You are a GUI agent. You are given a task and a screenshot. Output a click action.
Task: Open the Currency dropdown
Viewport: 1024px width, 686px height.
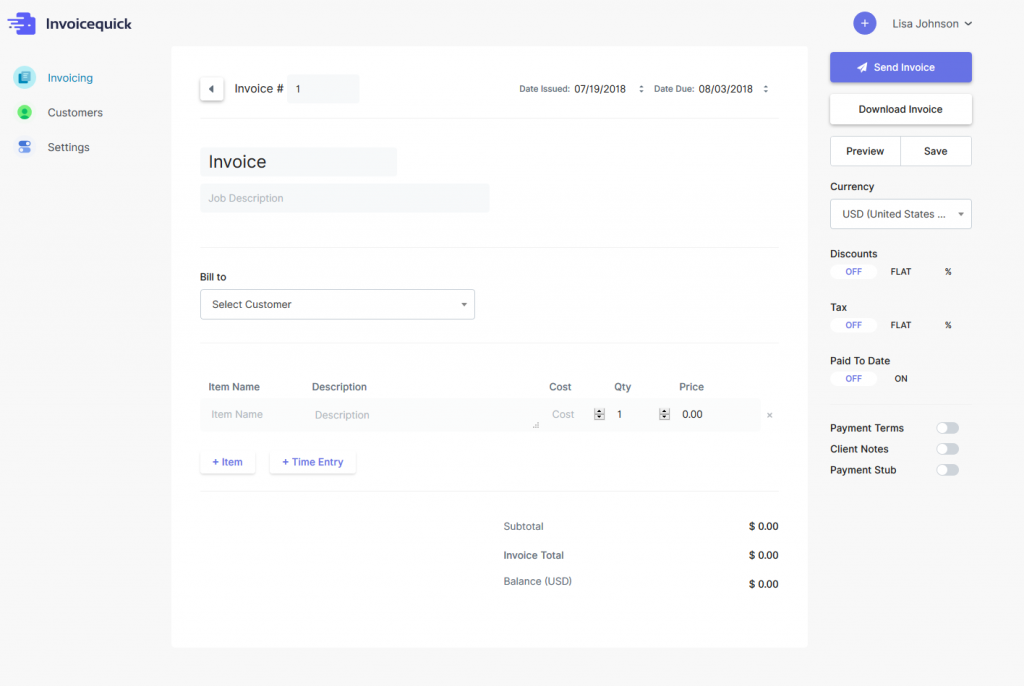900,213
